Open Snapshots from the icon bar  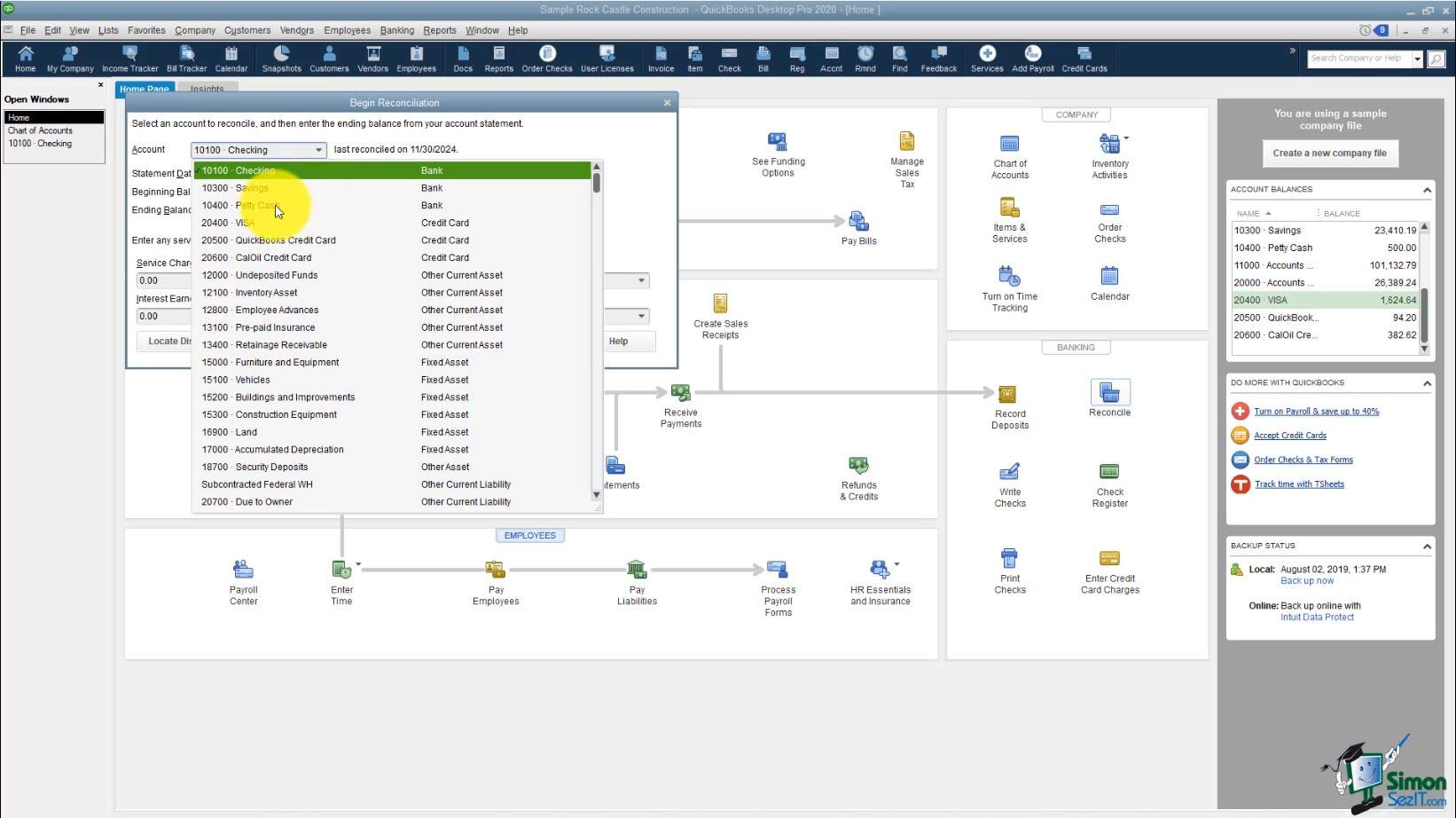[281, 59]
